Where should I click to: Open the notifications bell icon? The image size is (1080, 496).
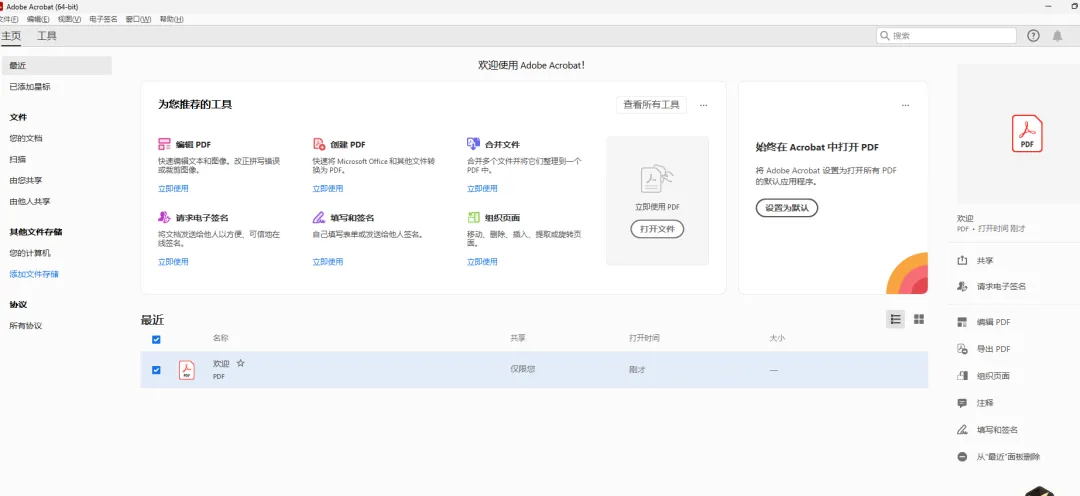tap(1057, 36)
